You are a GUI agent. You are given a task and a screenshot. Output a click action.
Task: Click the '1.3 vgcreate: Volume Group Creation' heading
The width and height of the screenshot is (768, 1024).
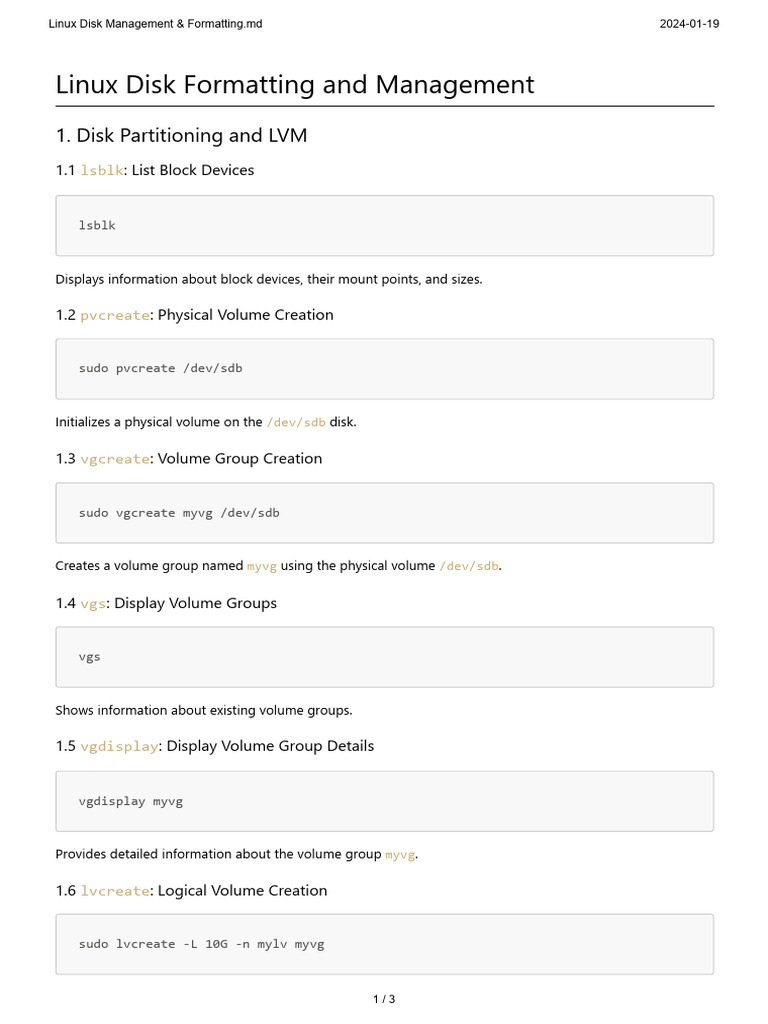189,459
